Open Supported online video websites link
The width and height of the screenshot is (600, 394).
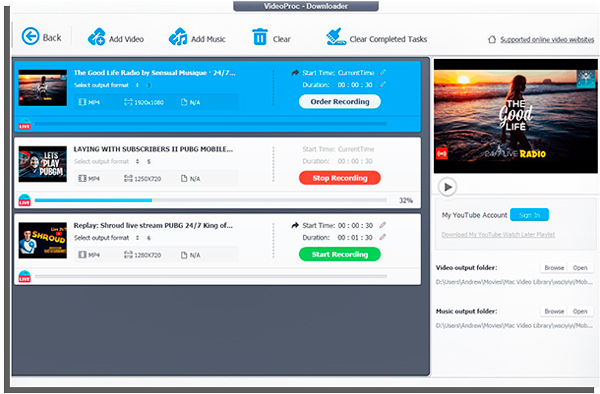547,39
